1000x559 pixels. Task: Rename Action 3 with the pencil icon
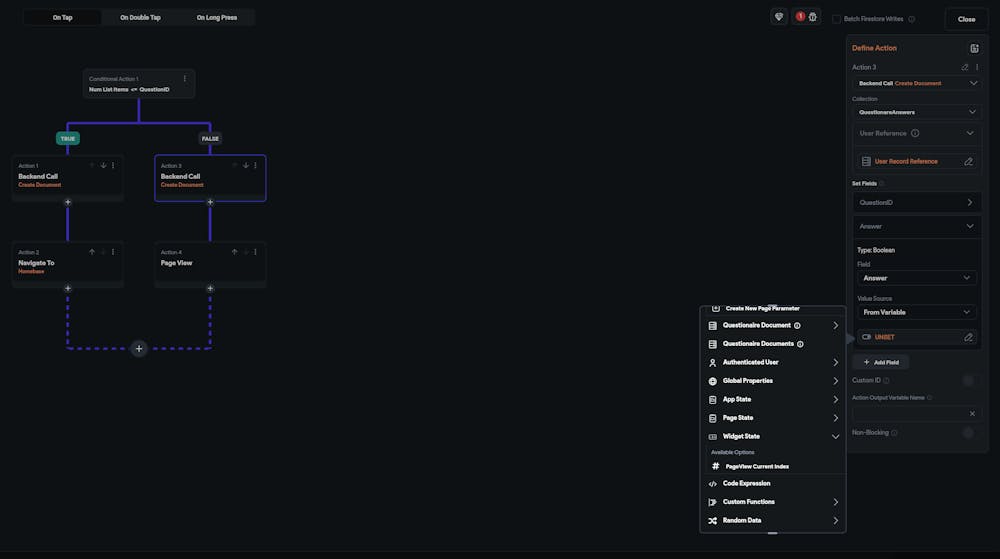[965, 67]
